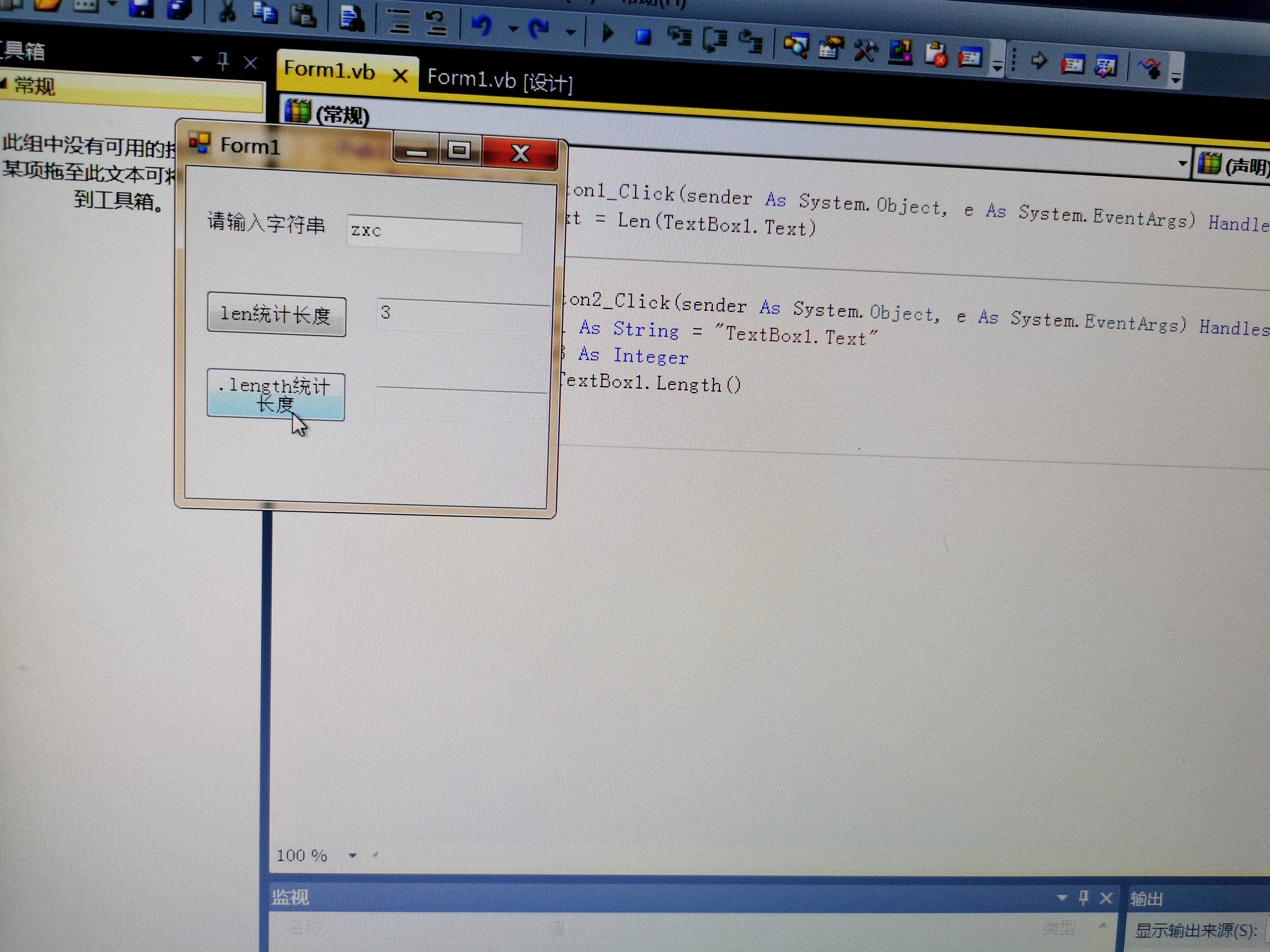Viewport: 1270px width, 952px height.
Task: Click the Copy icon in toolbar
Action: 265,13
